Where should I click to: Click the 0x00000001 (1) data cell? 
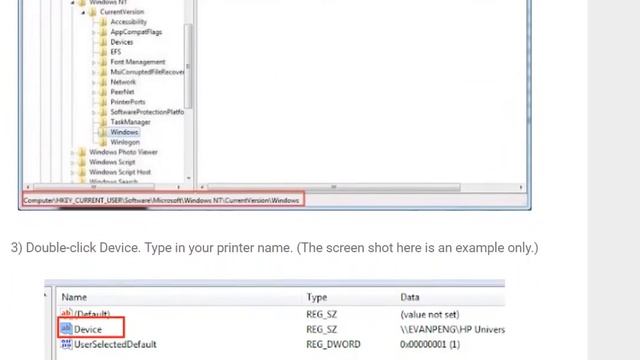[x=430, y=344]
